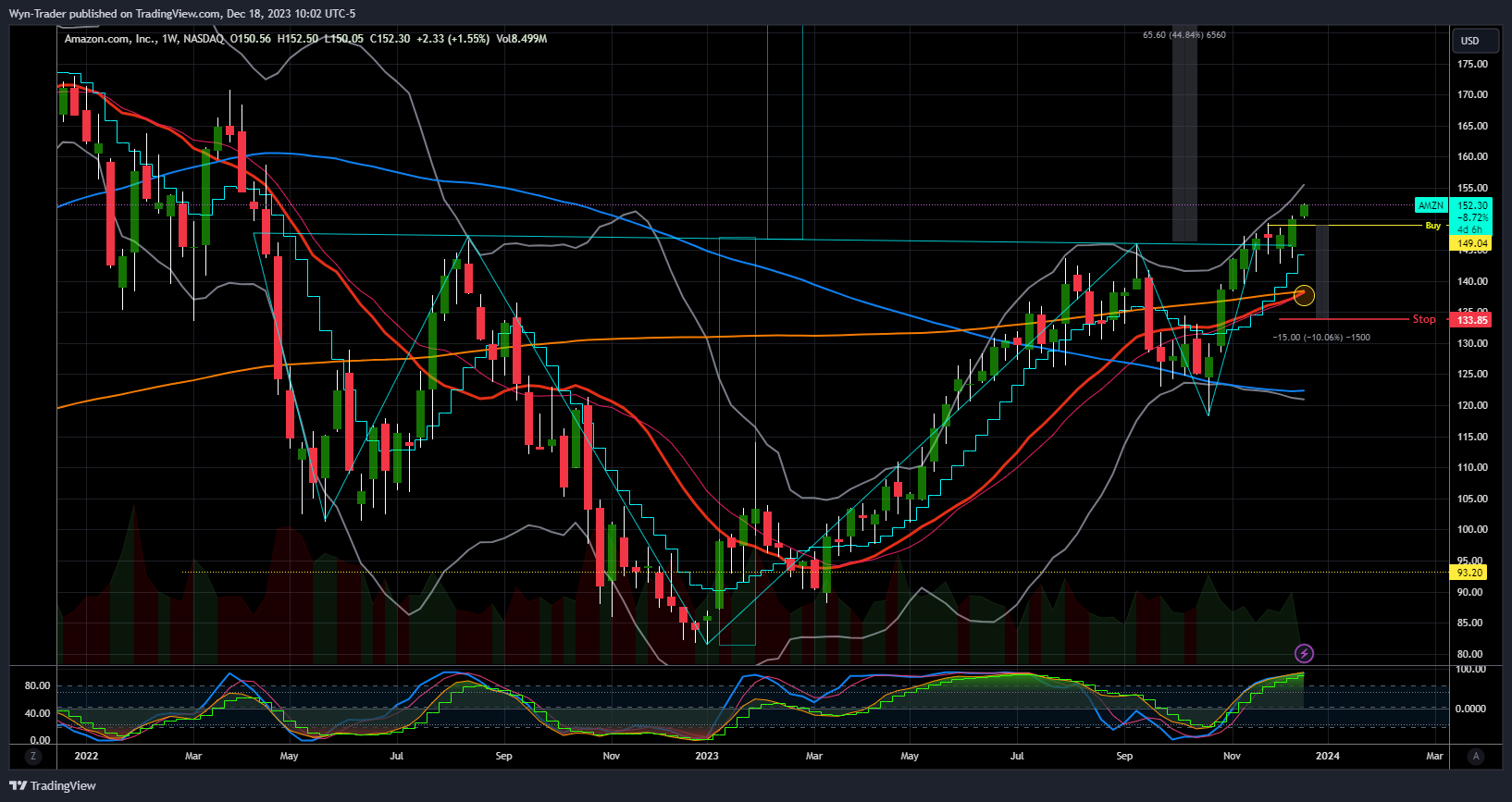Click the -8.72% value in the price tag
Screen dimensions: 1512x802
1472,217
